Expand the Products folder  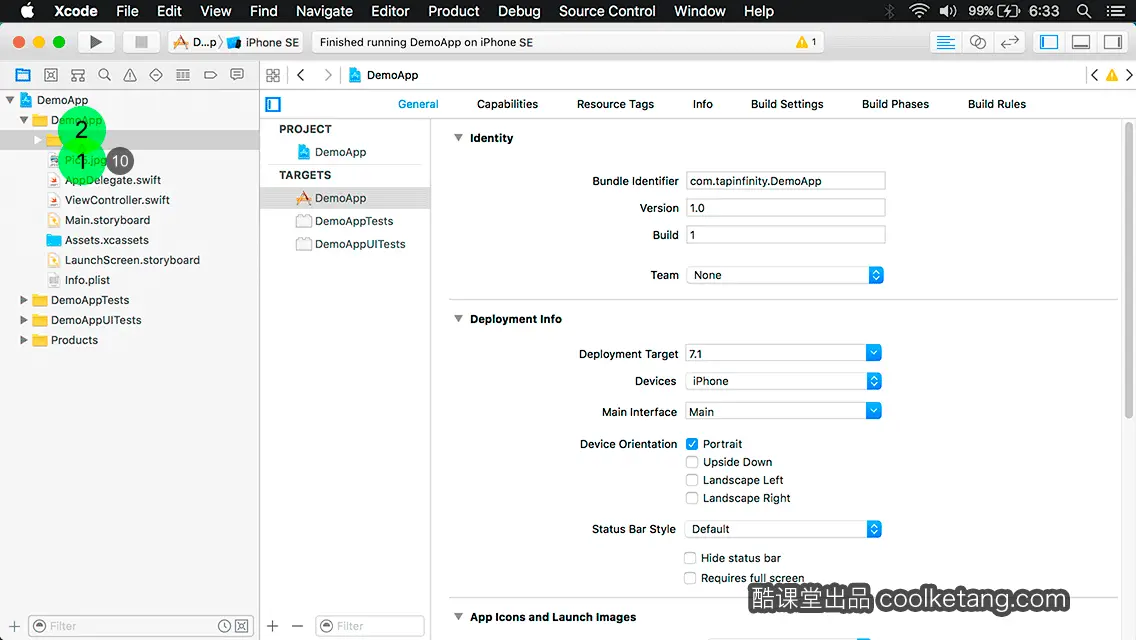pyautogui.click(x=24, y=339)
